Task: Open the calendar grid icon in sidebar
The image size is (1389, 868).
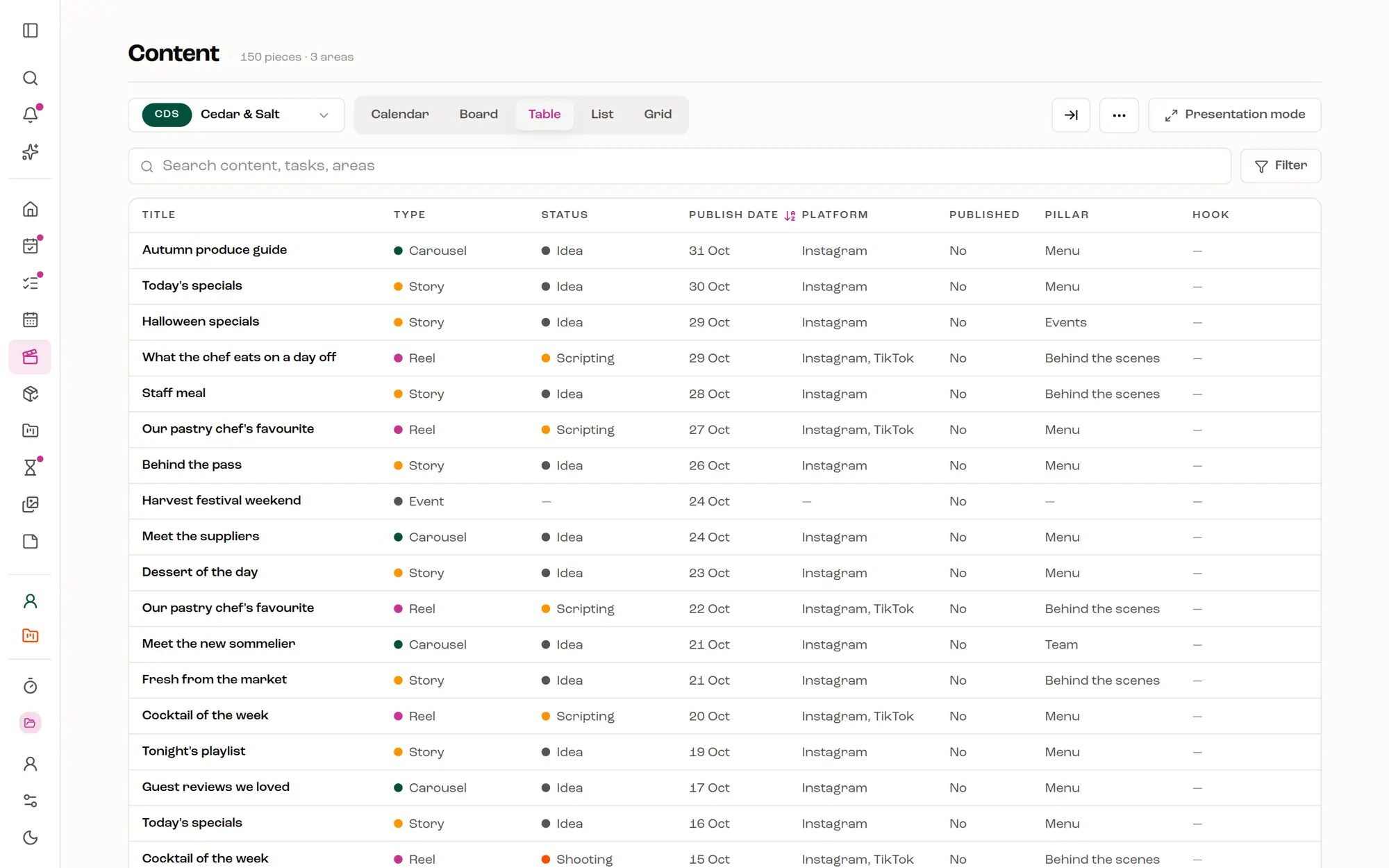Action: pos(30,319)
